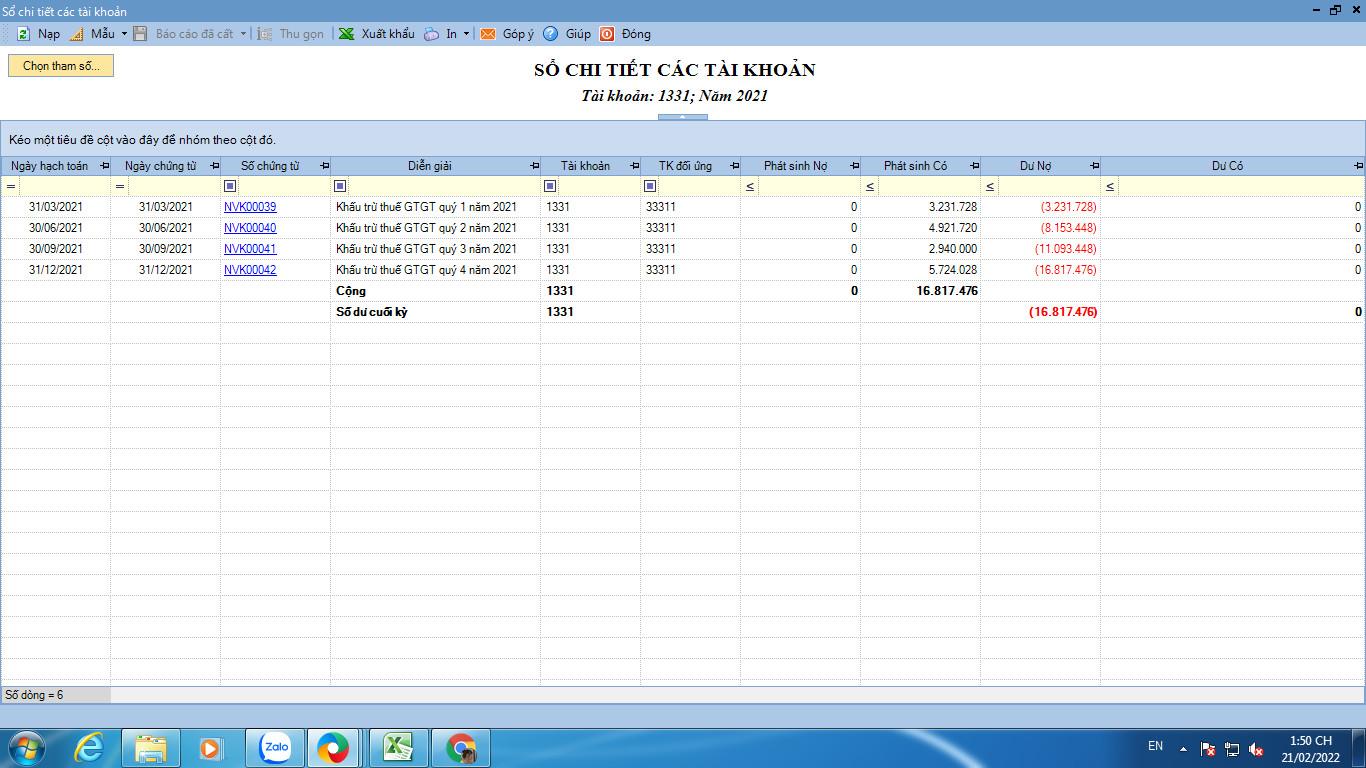Screen dimensions: 1366x768
Task: Pin the Ngày hạch toán column
Action: point(104,166)
